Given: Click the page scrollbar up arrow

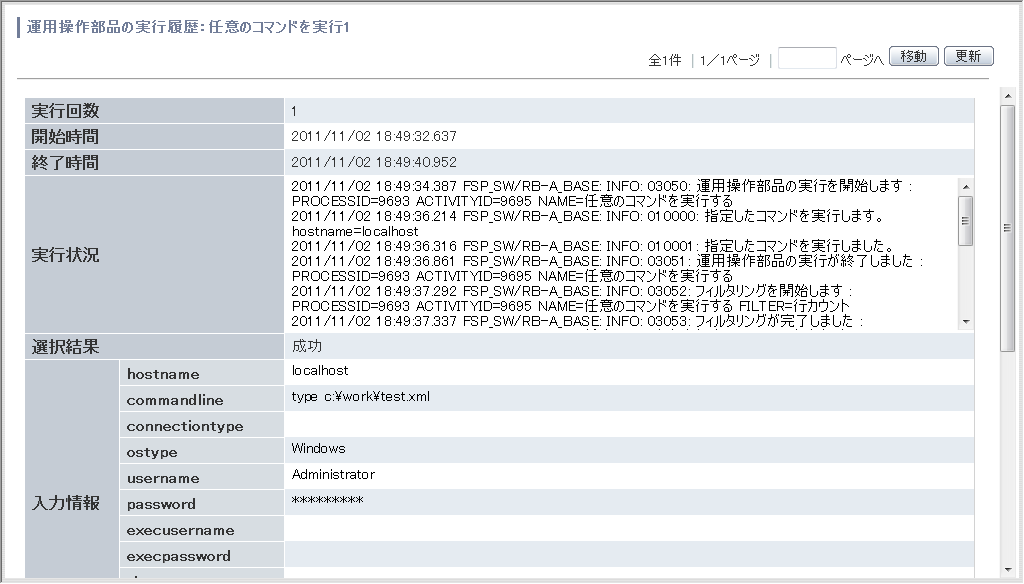Looking at the screenshot, I should pos(1008,96).
